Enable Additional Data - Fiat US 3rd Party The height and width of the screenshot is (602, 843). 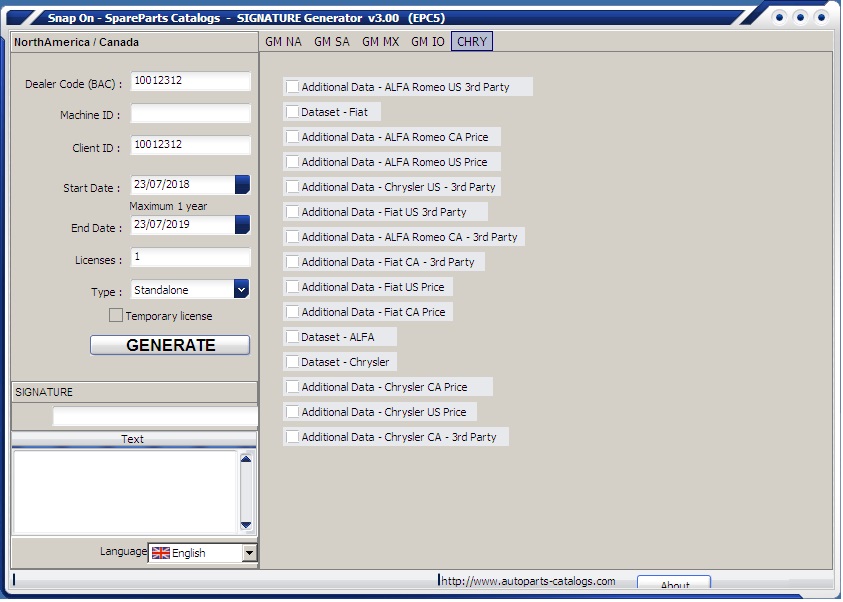point(292,212)
